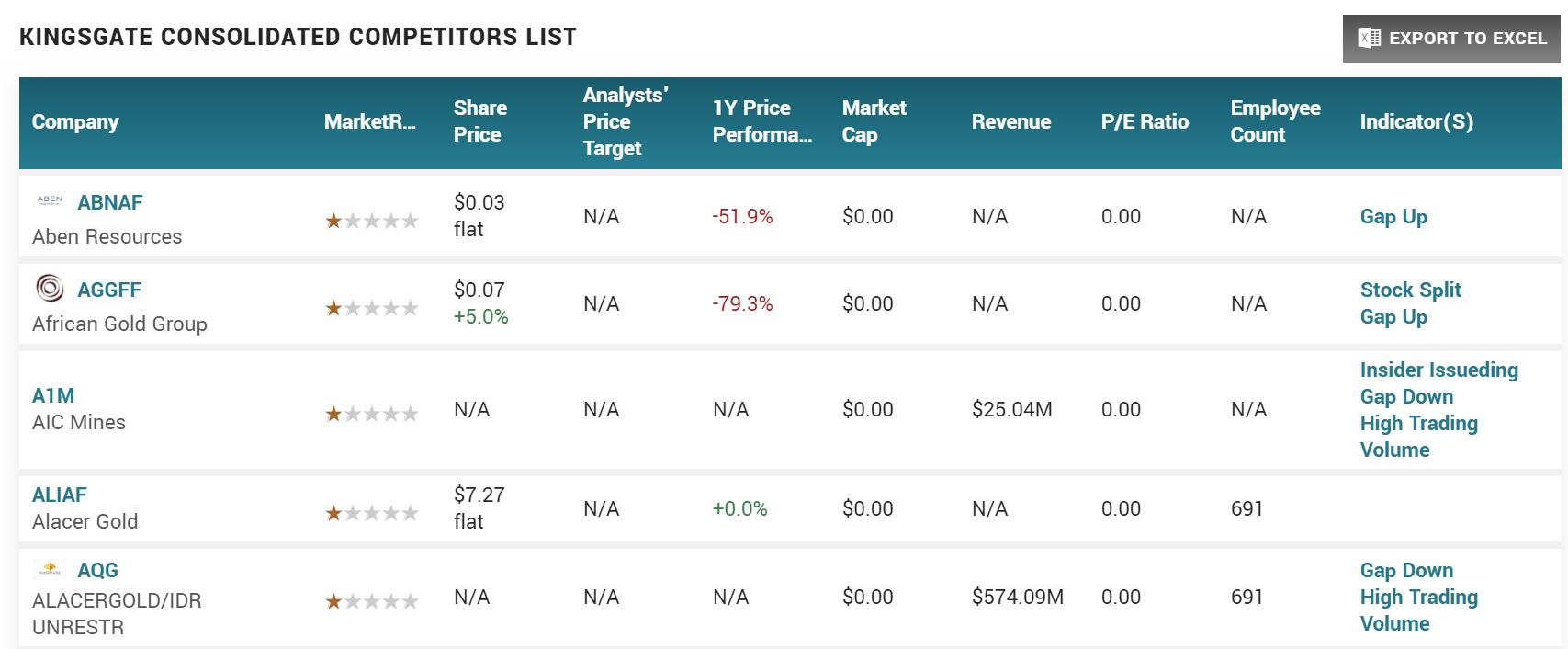Click the star rating for African Gold Group

point(372,308)
